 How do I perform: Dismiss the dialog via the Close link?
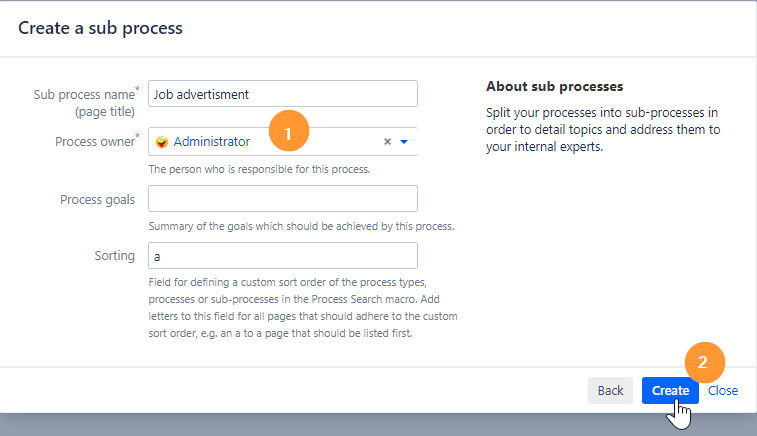click(x=723, y=391)
